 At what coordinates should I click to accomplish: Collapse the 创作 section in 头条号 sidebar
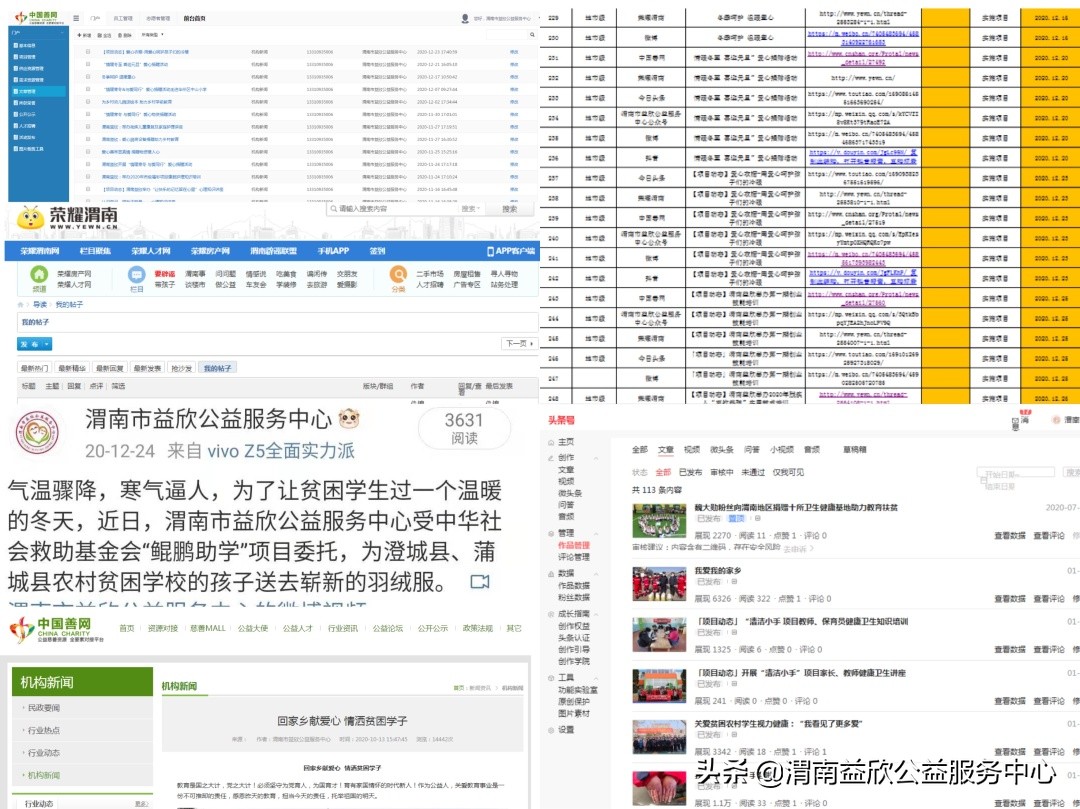point(596,457)
